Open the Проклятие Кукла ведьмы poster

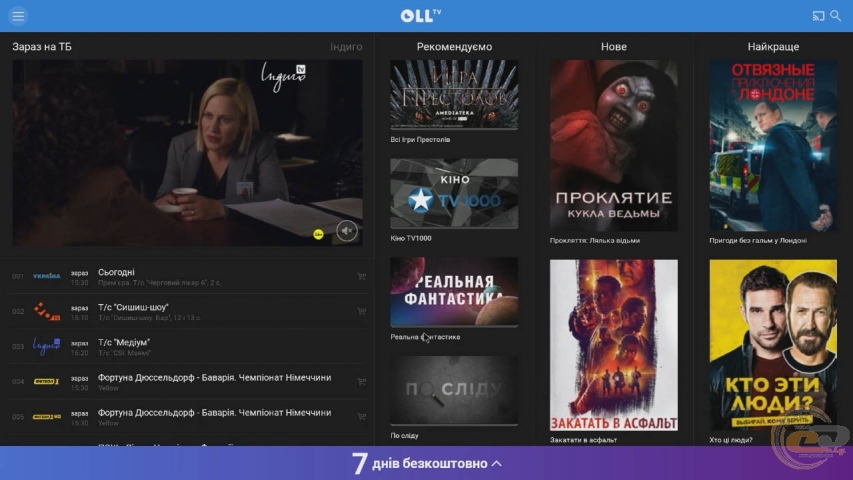click(614, 146)
